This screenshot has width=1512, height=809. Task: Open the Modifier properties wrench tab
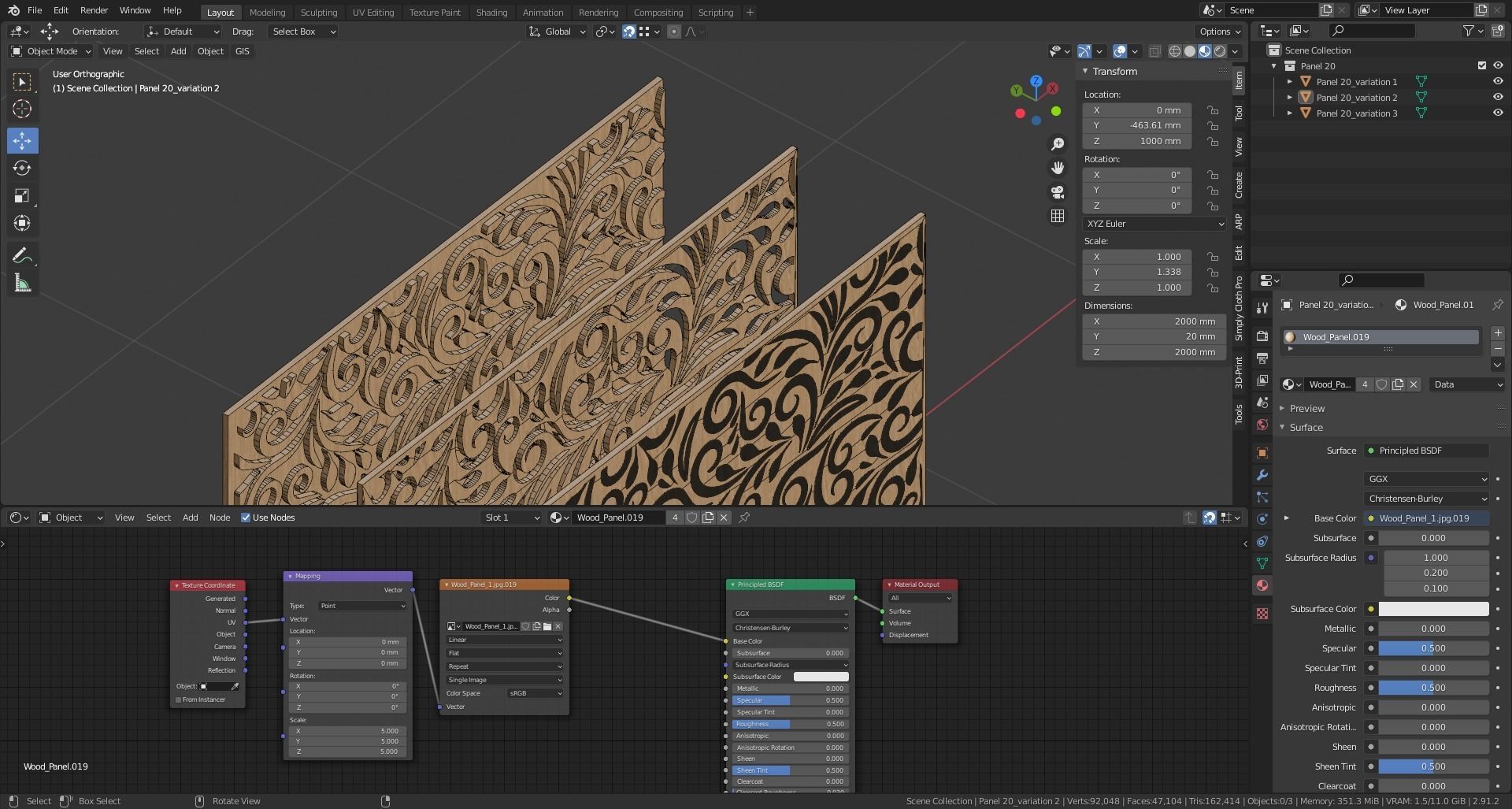(1262, 475)
